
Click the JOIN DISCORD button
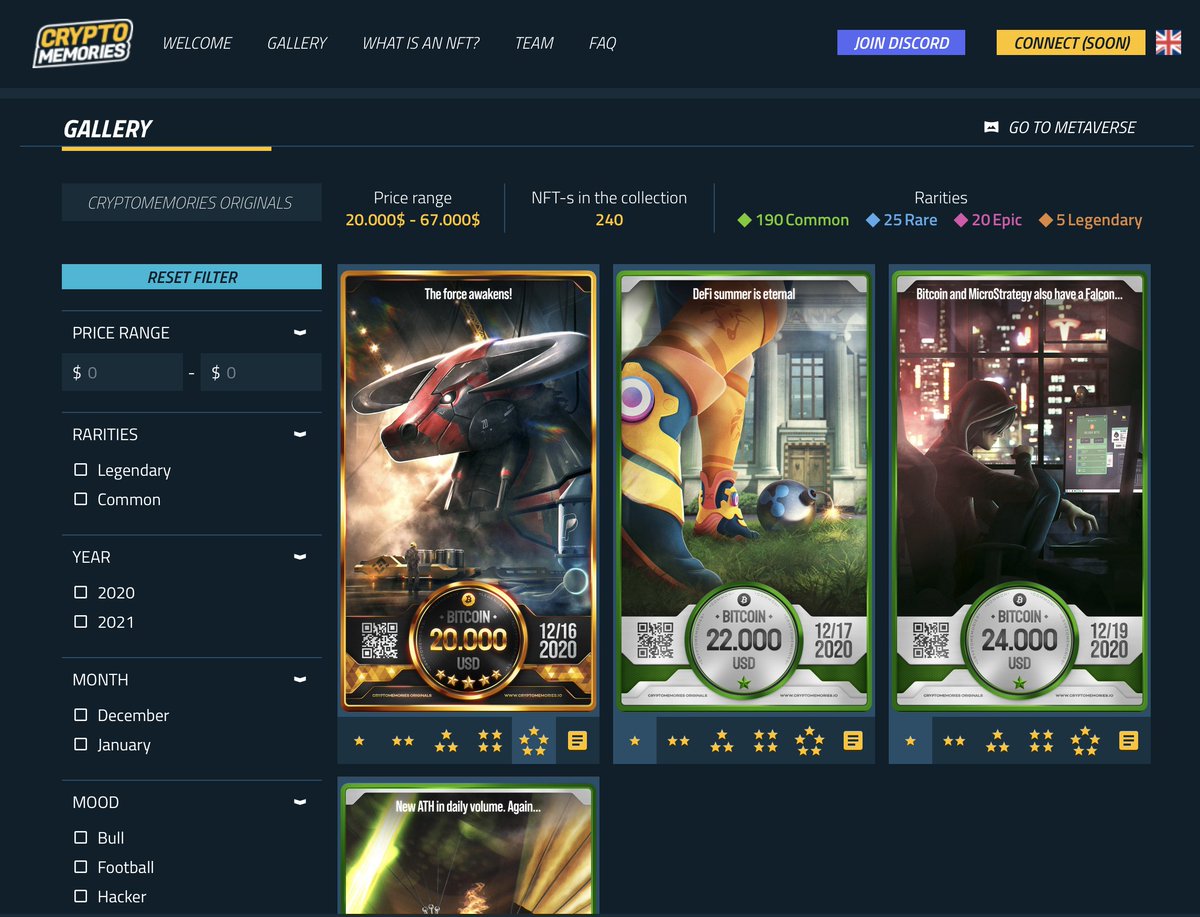(901, 43)
